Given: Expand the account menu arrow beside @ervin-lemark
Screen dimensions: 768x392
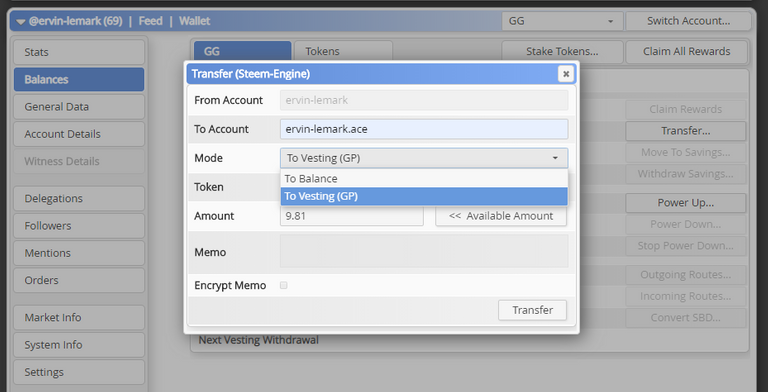Looking at the screenshot, I should (x=20, y=22).
